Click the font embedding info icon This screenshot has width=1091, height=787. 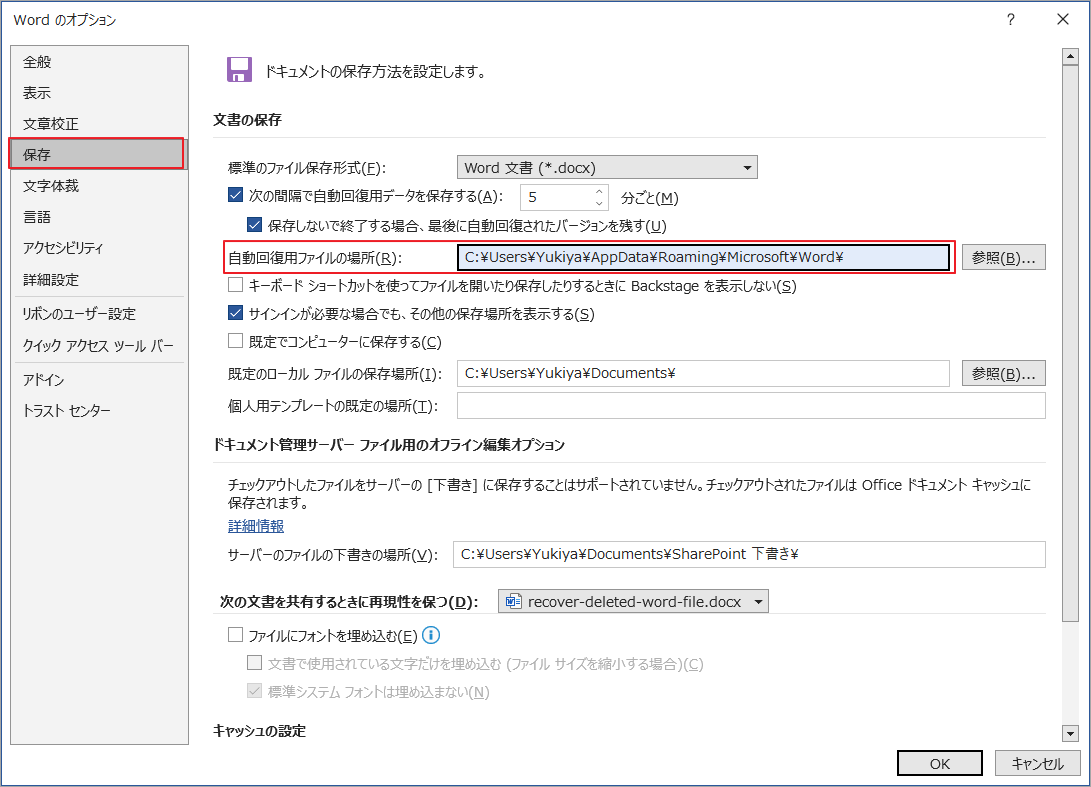point(431,635)
